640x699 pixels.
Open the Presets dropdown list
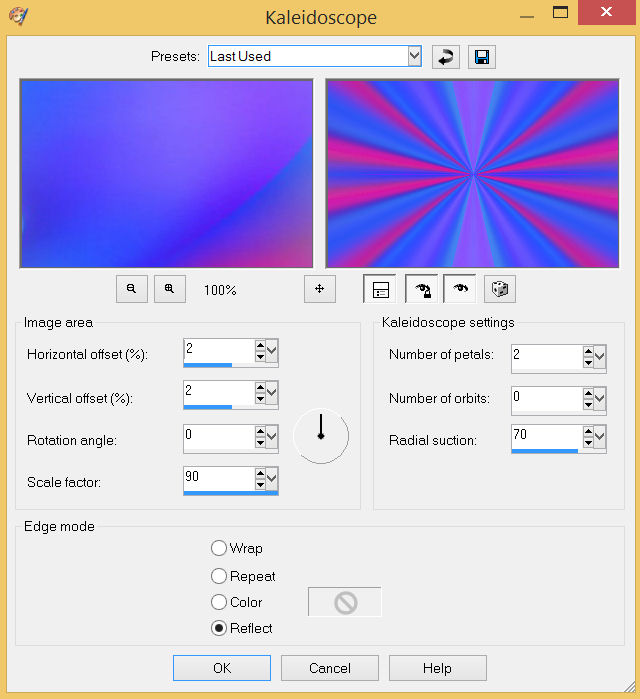tap(414, 56)
